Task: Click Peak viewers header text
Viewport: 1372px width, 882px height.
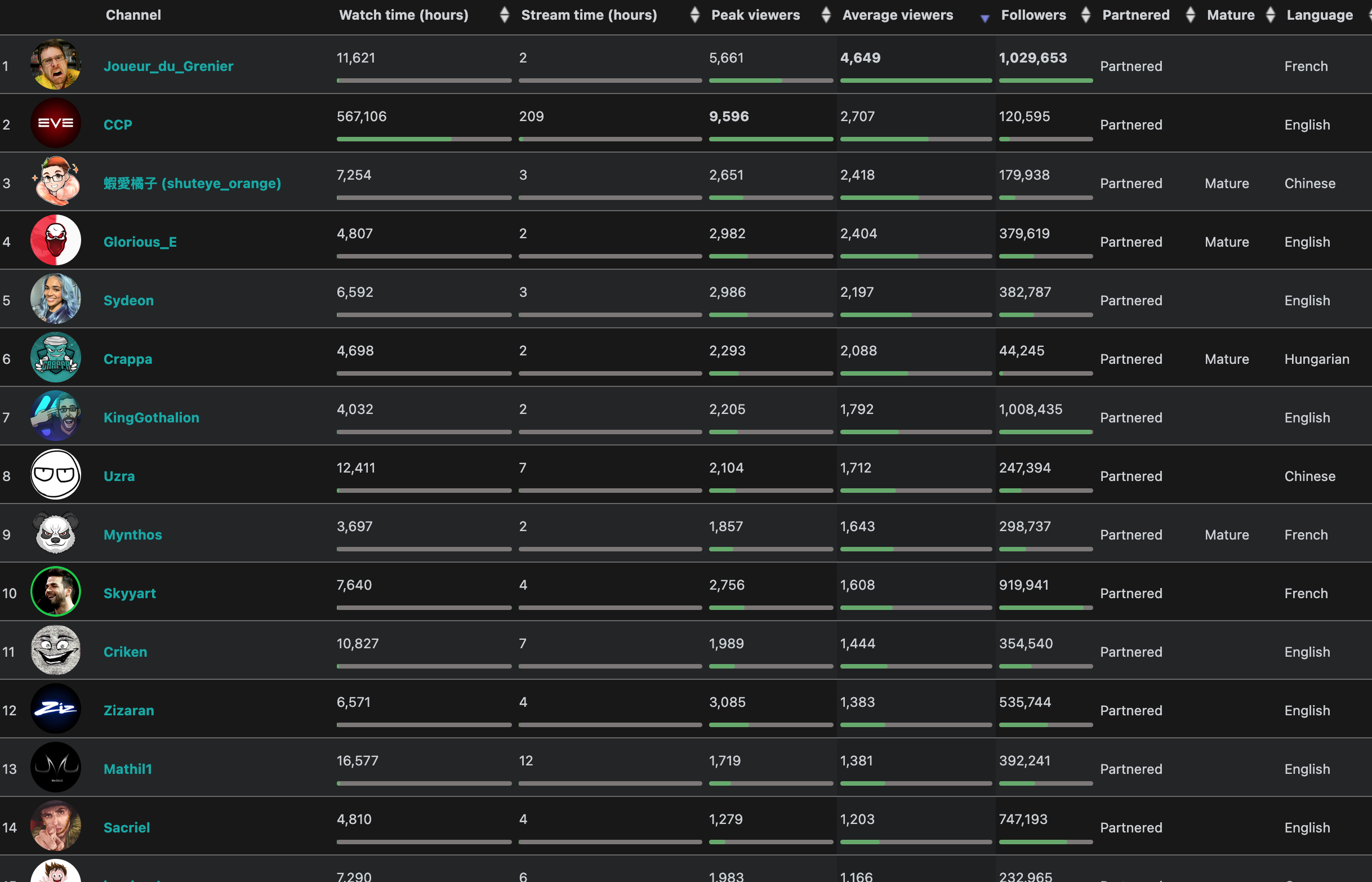Action: tap(755, 15)
